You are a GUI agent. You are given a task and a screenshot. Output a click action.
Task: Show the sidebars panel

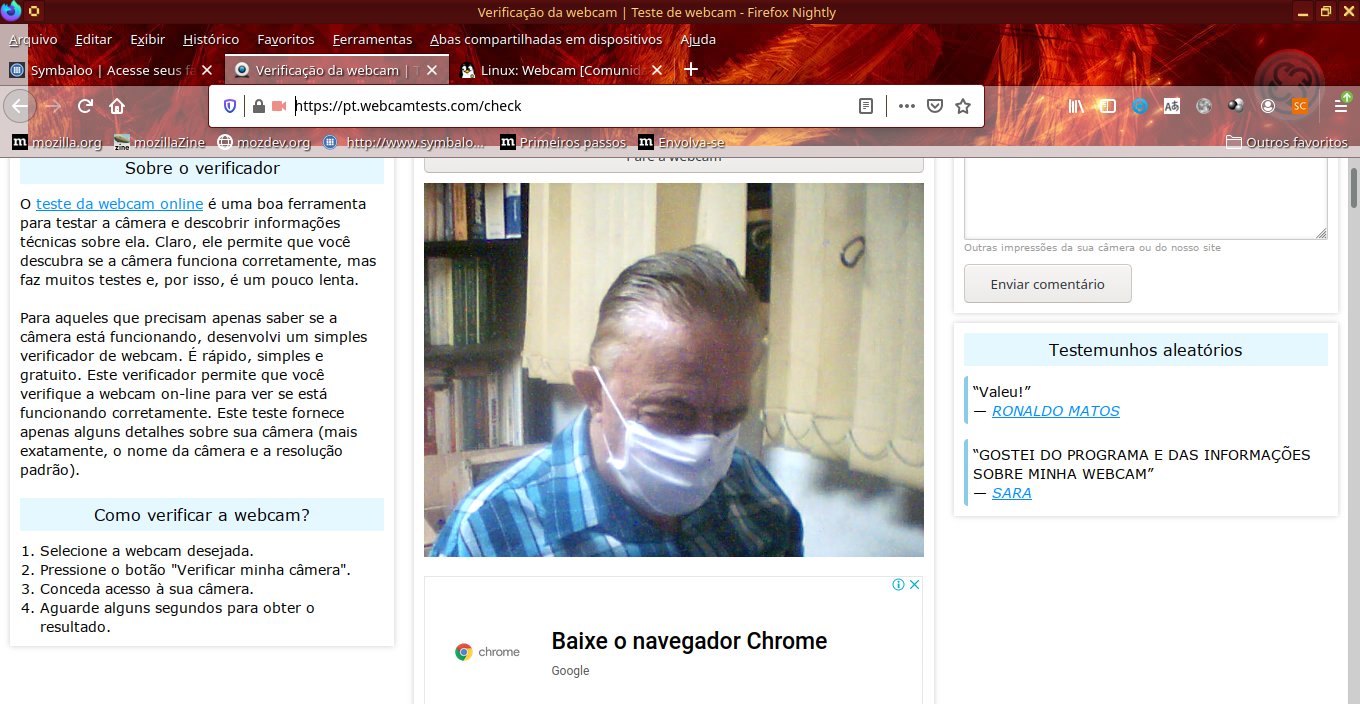click(x=1108, y=106)
